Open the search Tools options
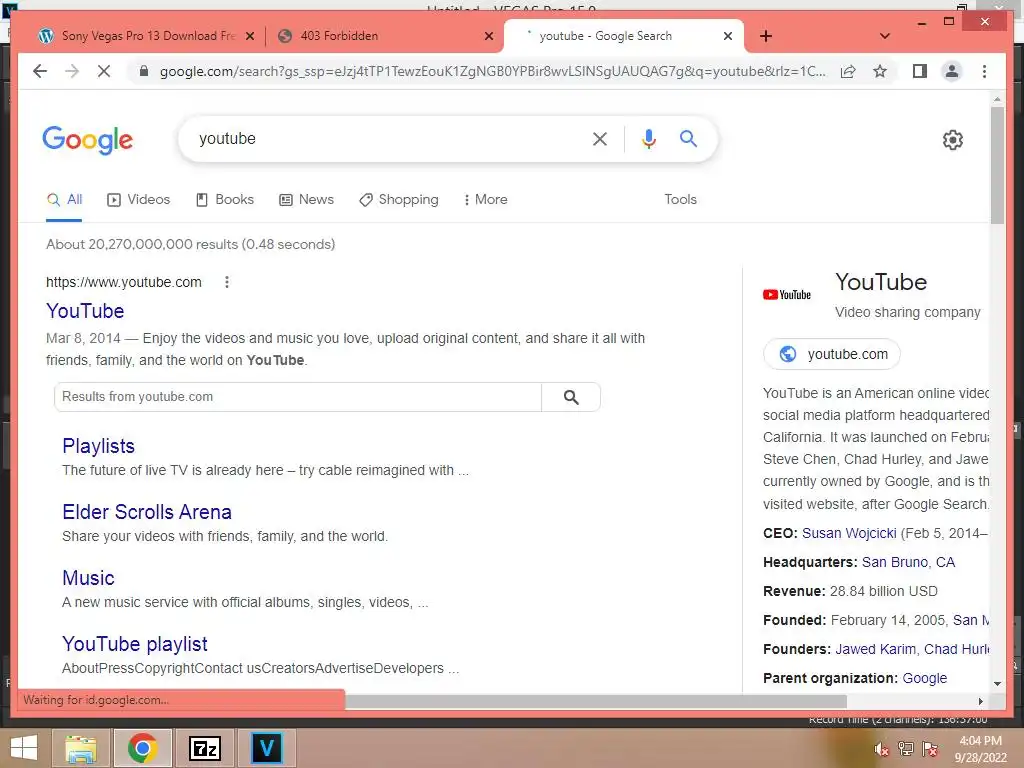The width and height of the screenshot is (1024, 768). [680, 200]
